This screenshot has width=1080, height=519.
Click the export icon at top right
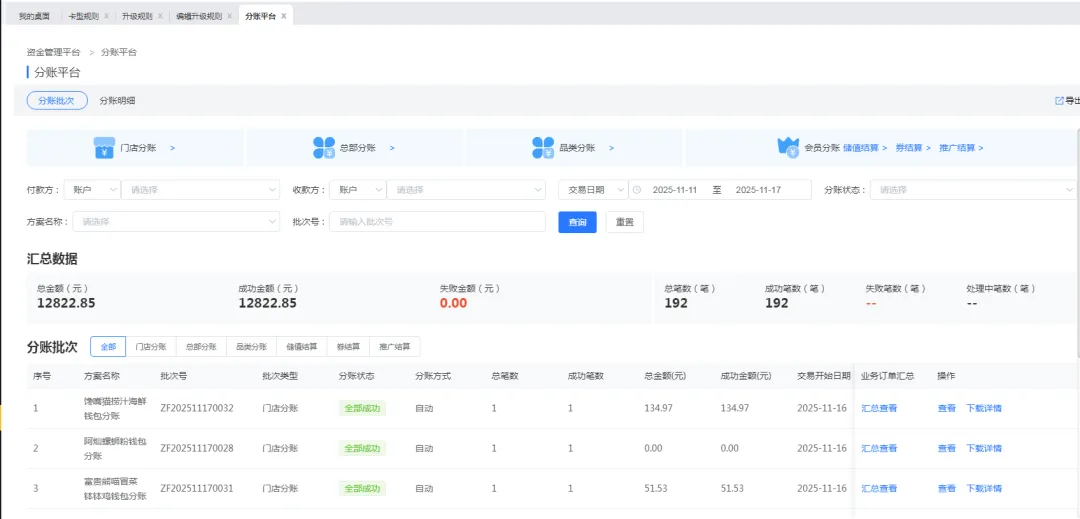(x=1059, y=101)
